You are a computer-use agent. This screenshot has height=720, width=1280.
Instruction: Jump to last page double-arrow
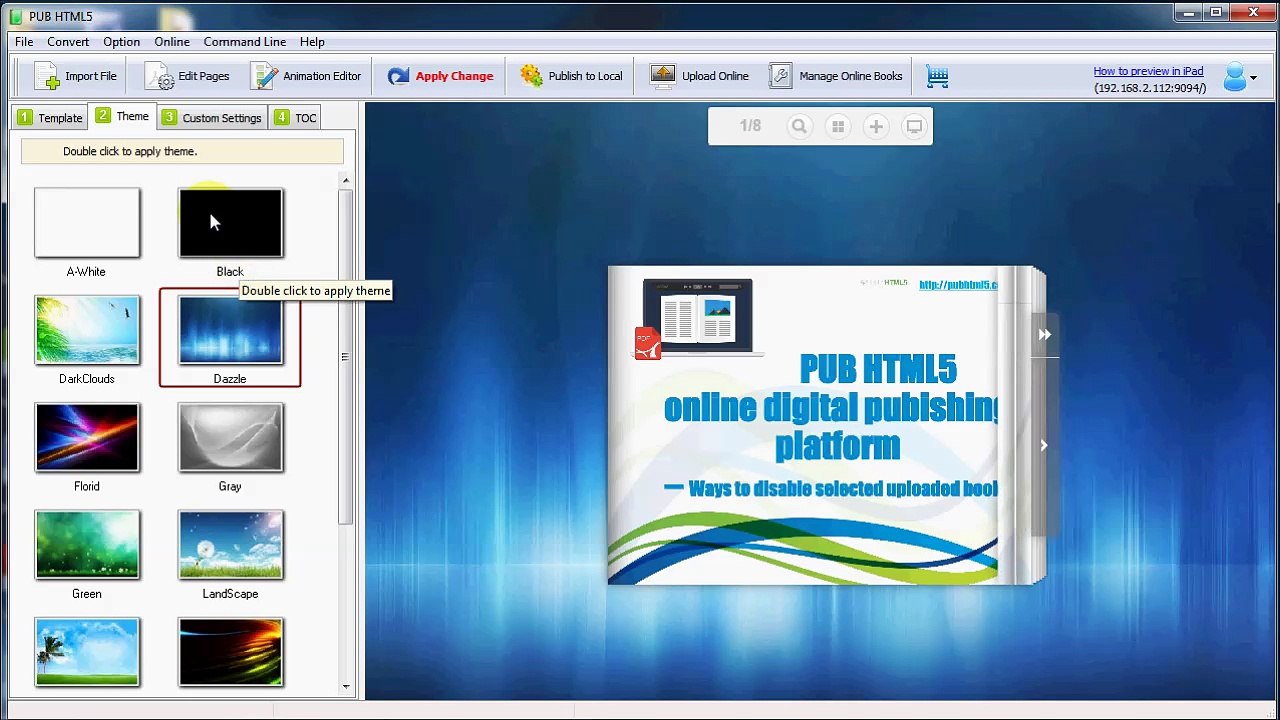pyautogui.click(x=1044, y=335)
